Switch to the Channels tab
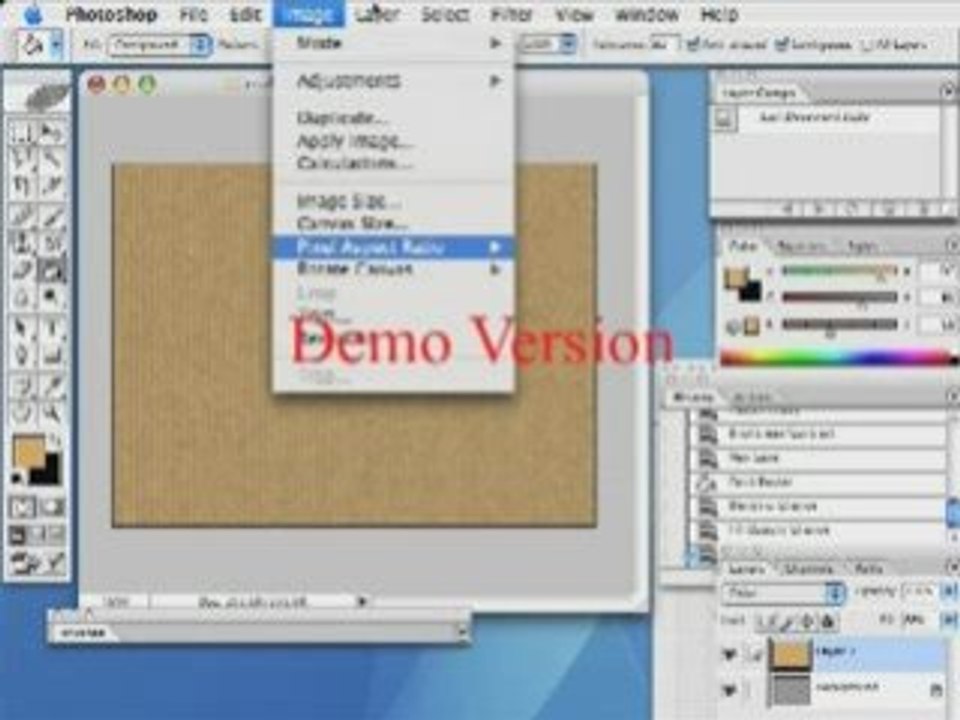The height and width of the screenshot is (720, 960). pyautogui.click(x=808, y=569)
